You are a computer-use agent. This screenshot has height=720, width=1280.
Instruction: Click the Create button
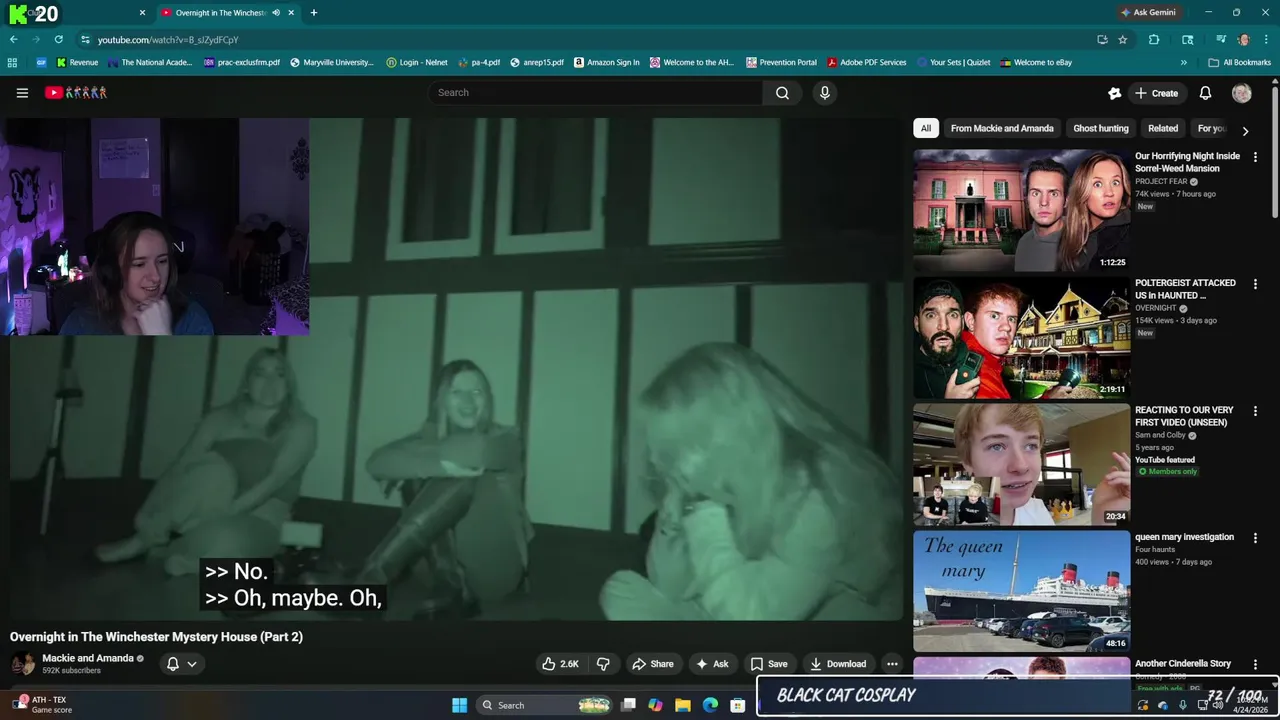click(x=1156, y=93)
